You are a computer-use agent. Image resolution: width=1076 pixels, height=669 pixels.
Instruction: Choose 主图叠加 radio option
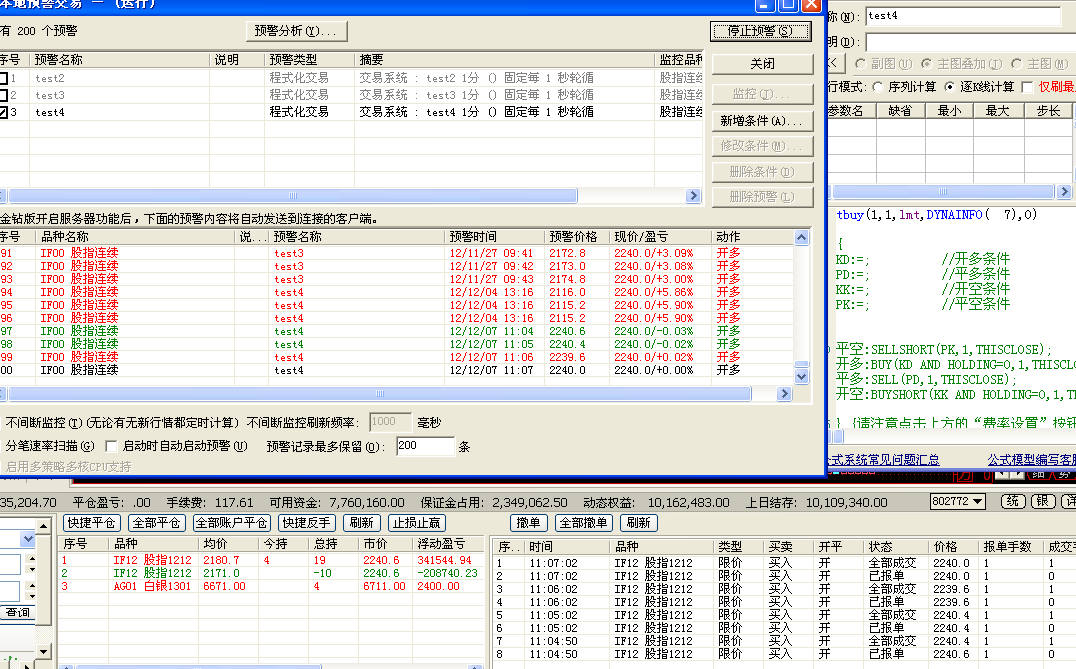(x=926, y=64)
